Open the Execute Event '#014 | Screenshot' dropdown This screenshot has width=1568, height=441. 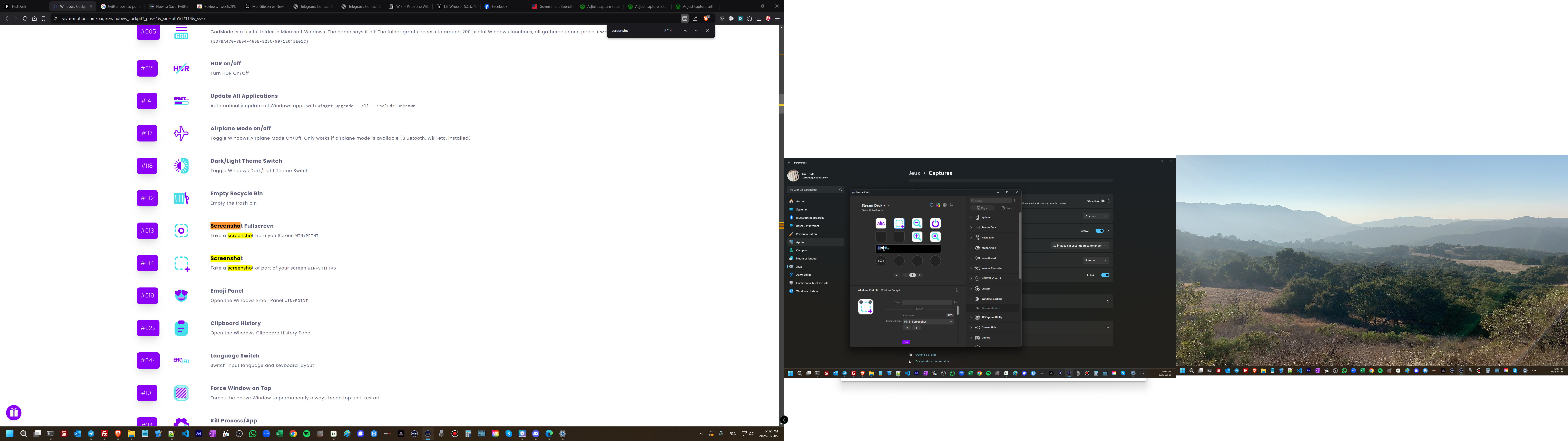(928, 322)
